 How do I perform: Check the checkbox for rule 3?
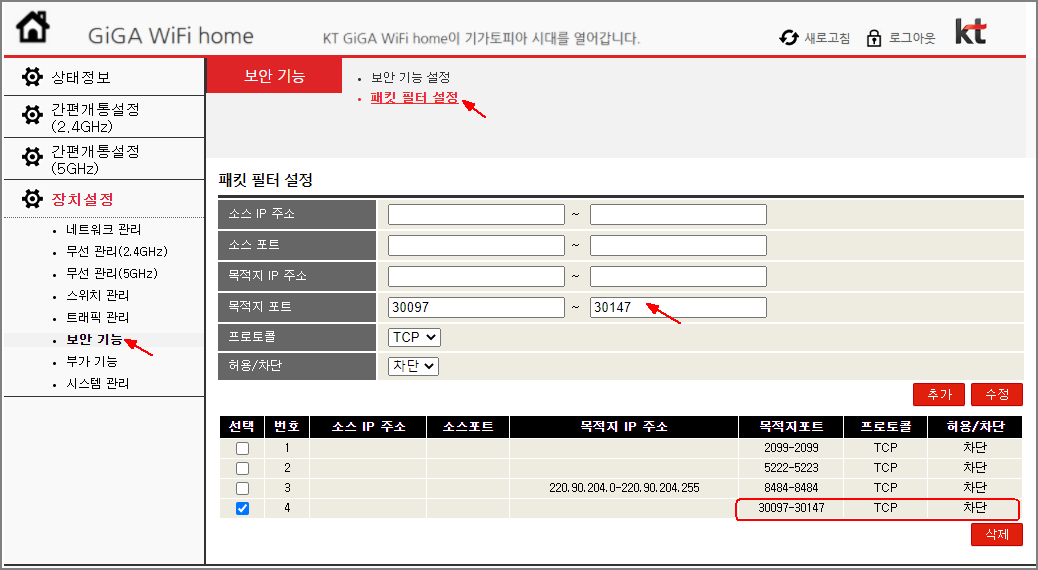coord(242,488)
